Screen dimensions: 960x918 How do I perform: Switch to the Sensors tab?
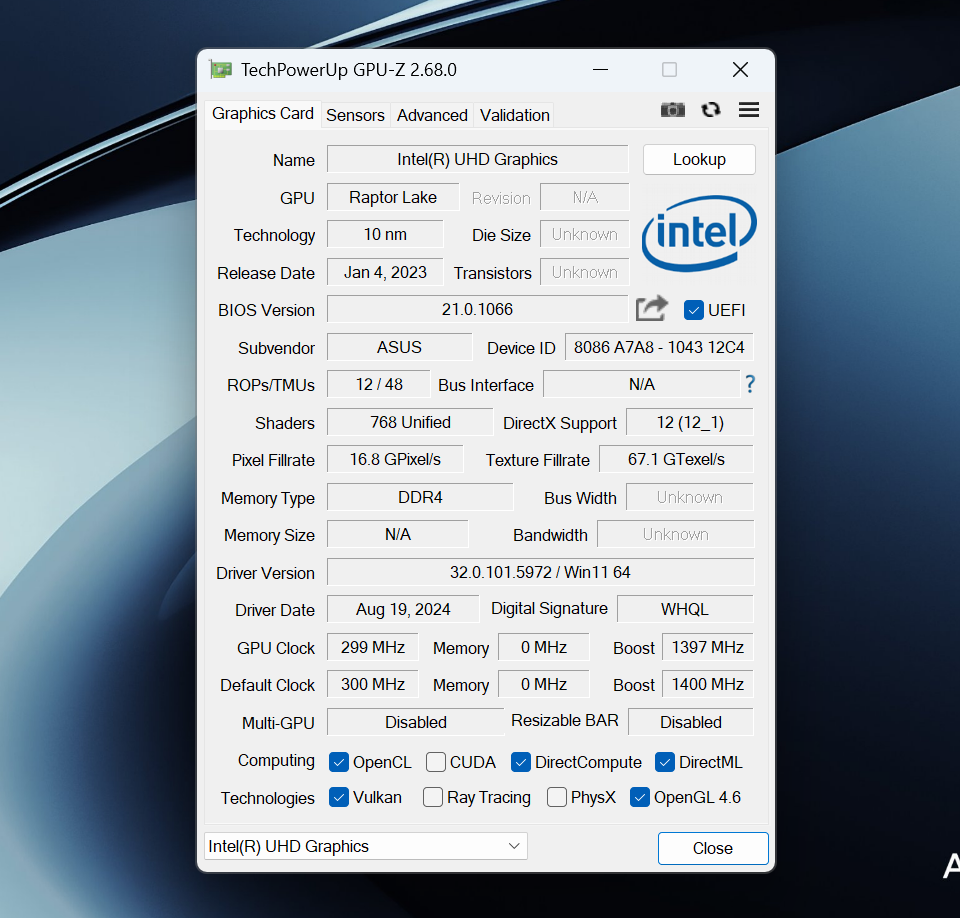[355, 115]
